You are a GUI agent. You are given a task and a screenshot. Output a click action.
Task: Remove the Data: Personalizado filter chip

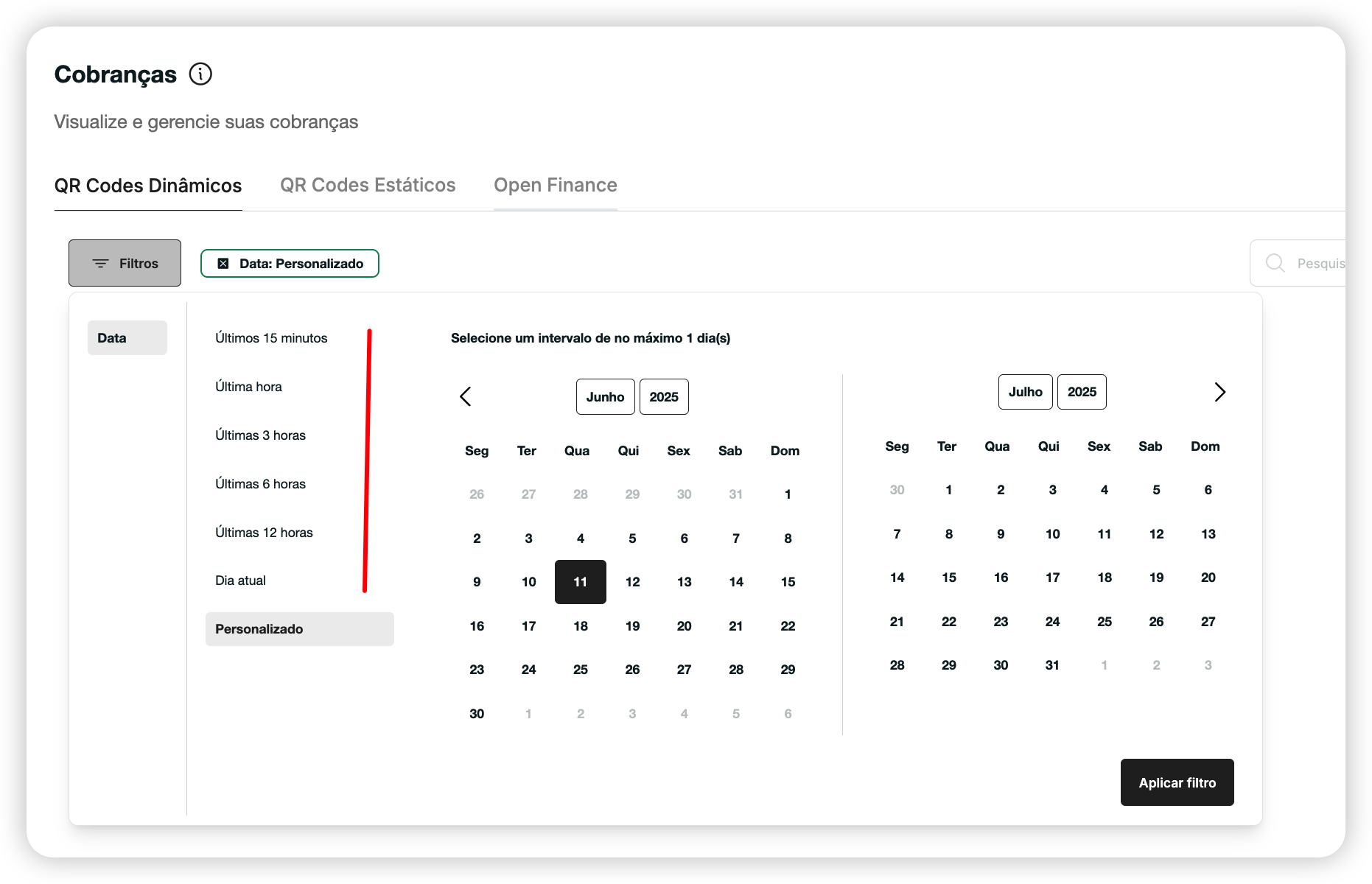[x=223, y=264]
